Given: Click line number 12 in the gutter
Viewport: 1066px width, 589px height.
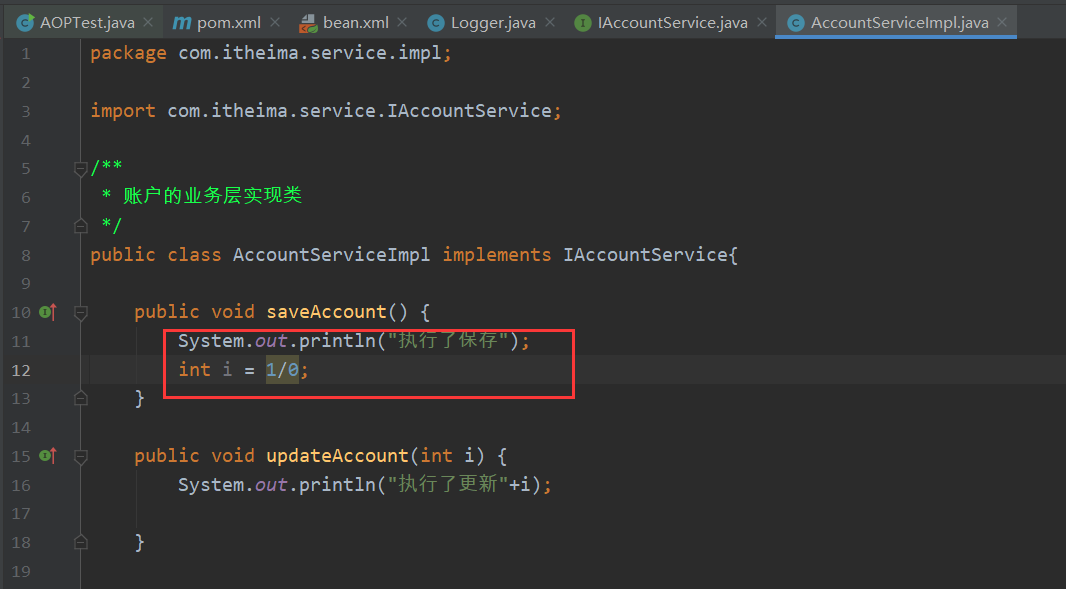Looking at the screenshot, I should 21,371.
